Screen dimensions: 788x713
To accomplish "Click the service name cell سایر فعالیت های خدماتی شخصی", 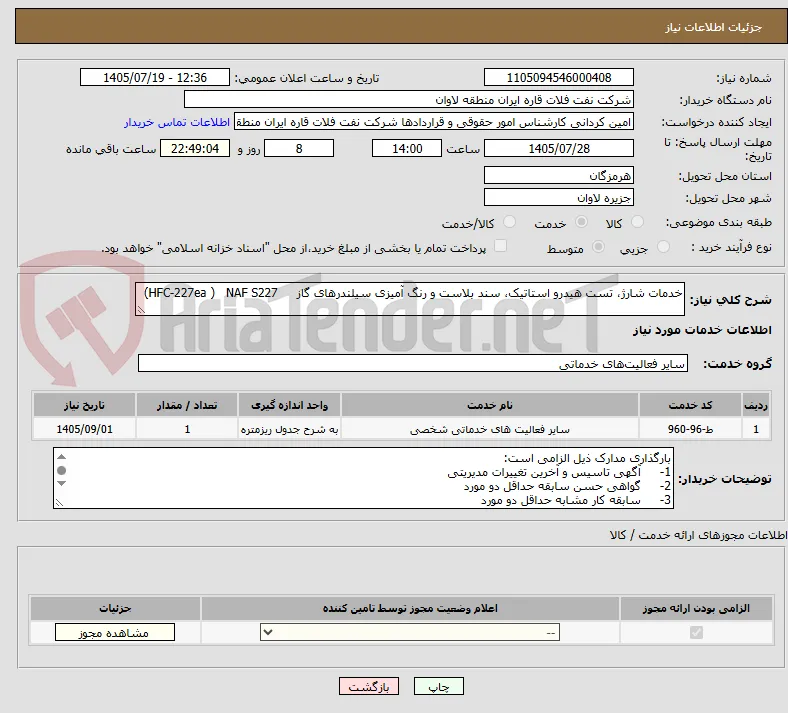I will click(x=490, y=429).
